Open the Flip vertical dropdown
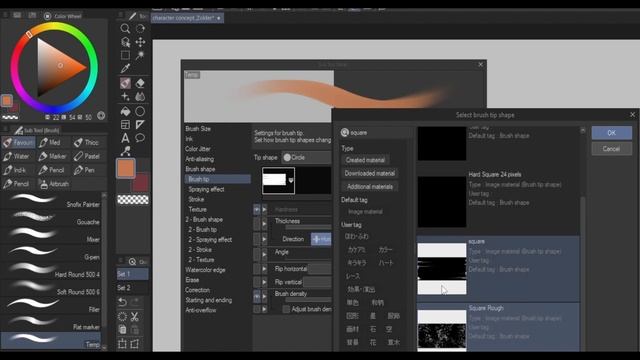640x360 pixels. pyautogui.click(x=317, y=282)
